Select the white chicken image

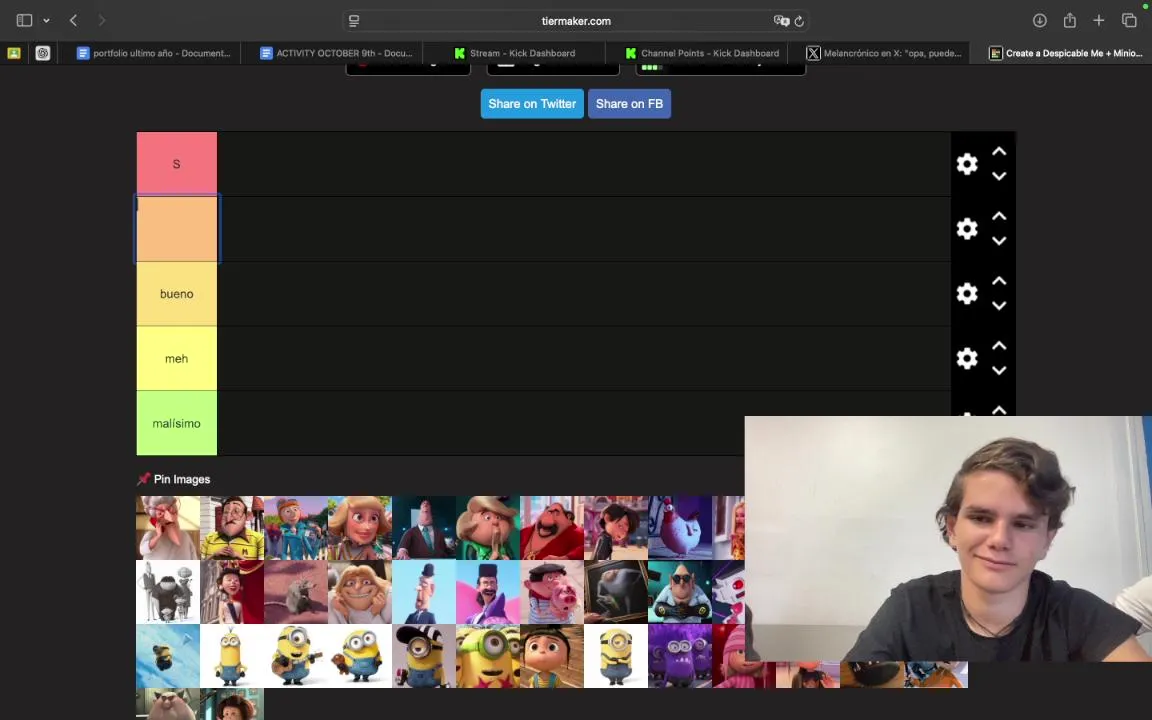coord(680,528)
